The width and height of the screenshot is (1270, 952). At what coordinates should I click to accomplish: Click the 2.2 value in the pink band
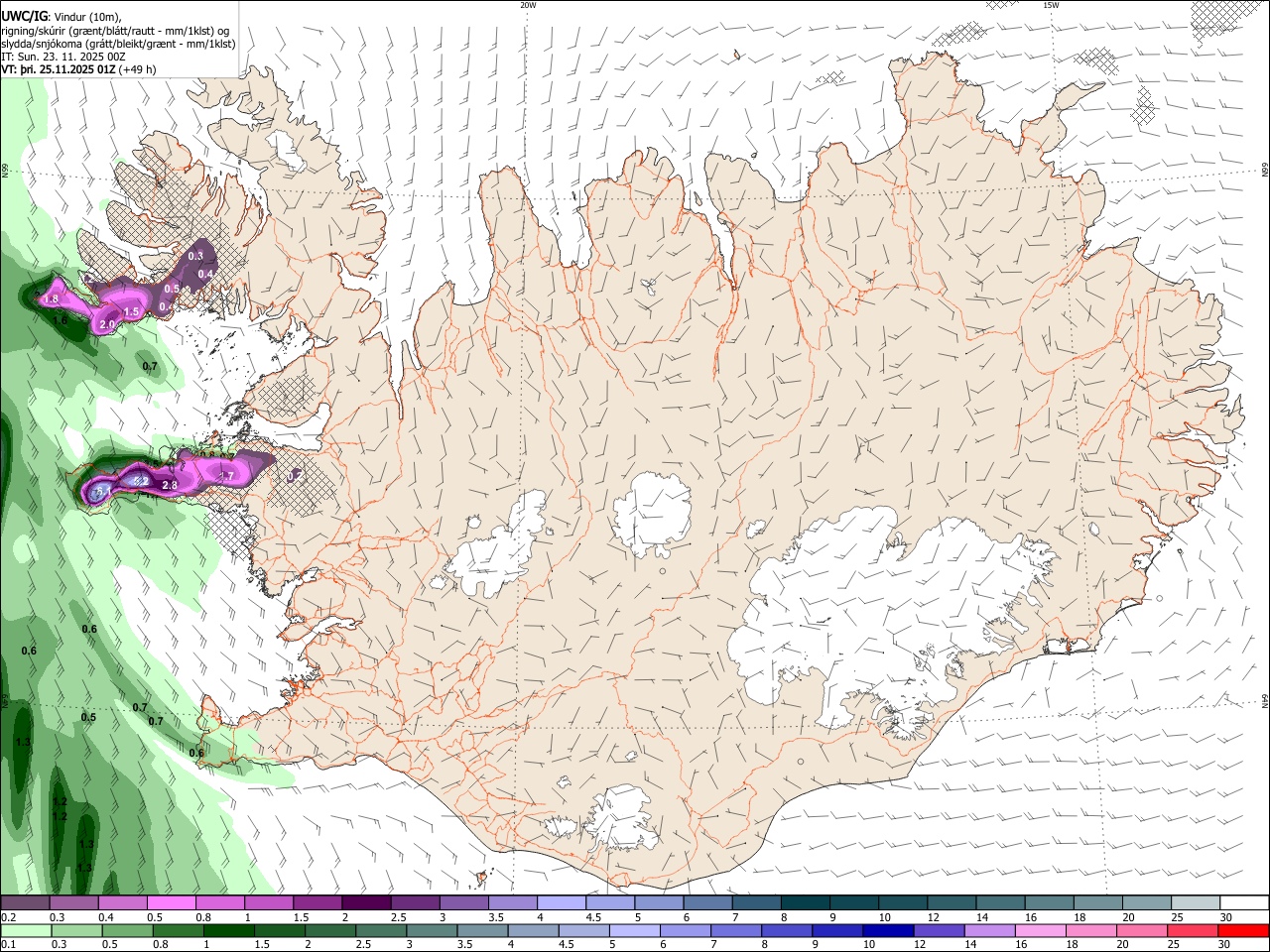(140, 481)
